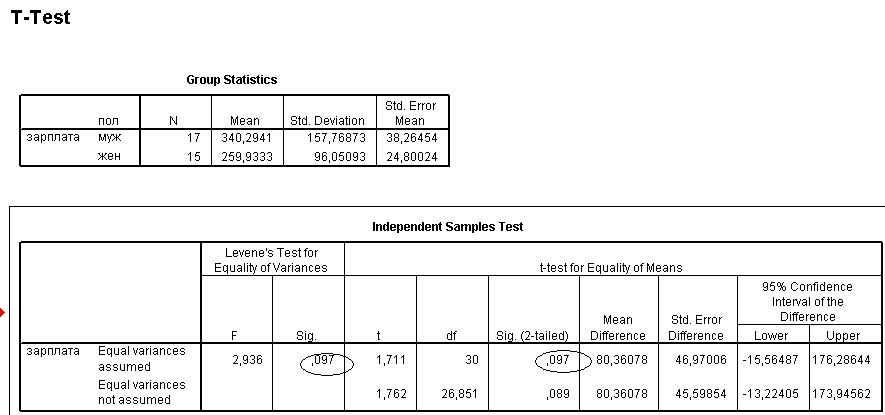Click the 95% Confidence Interval header
Screen dimensions: 885x415
point(808,301)
